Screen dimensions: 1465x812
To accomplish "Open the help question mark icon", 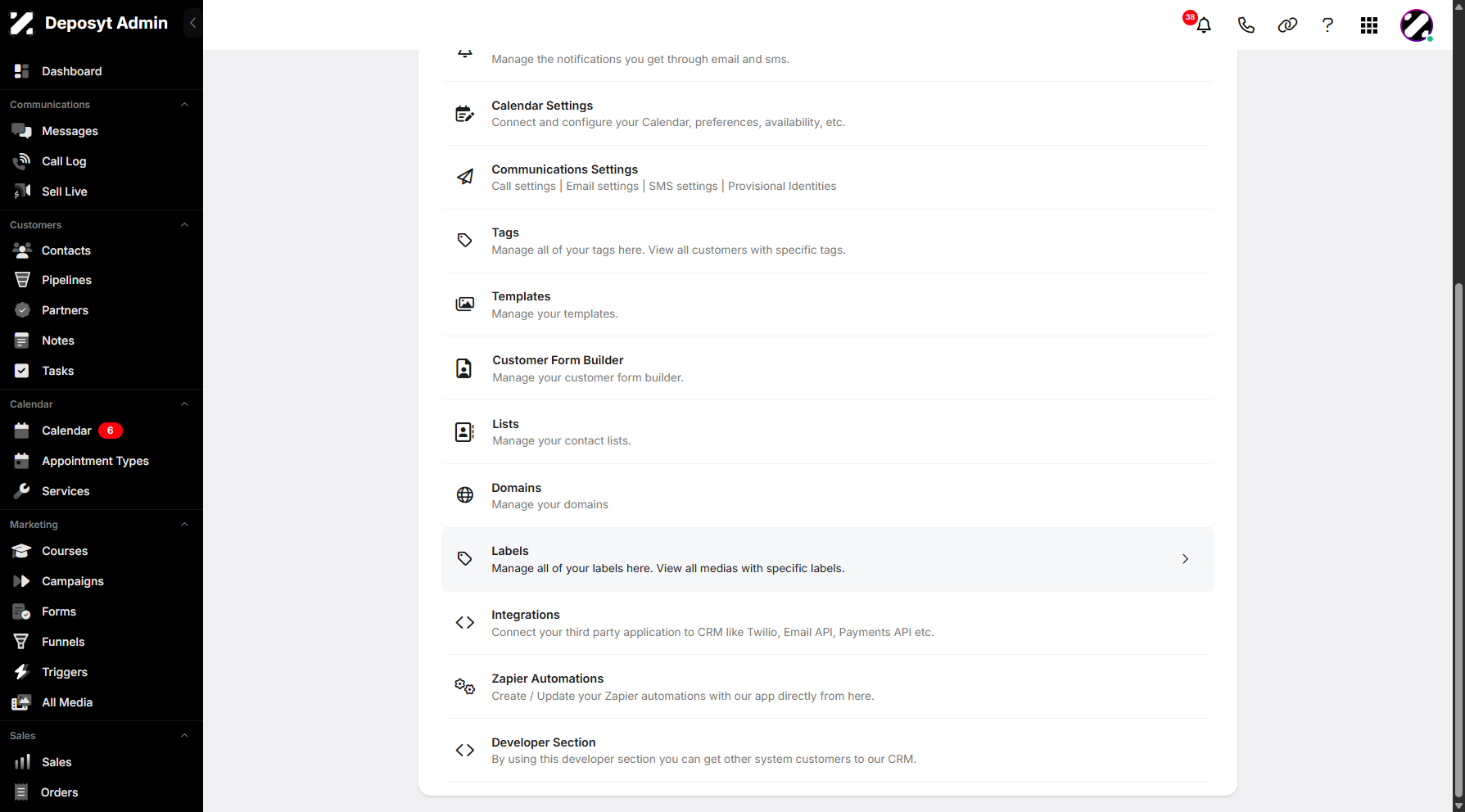I will point(1327,25).
